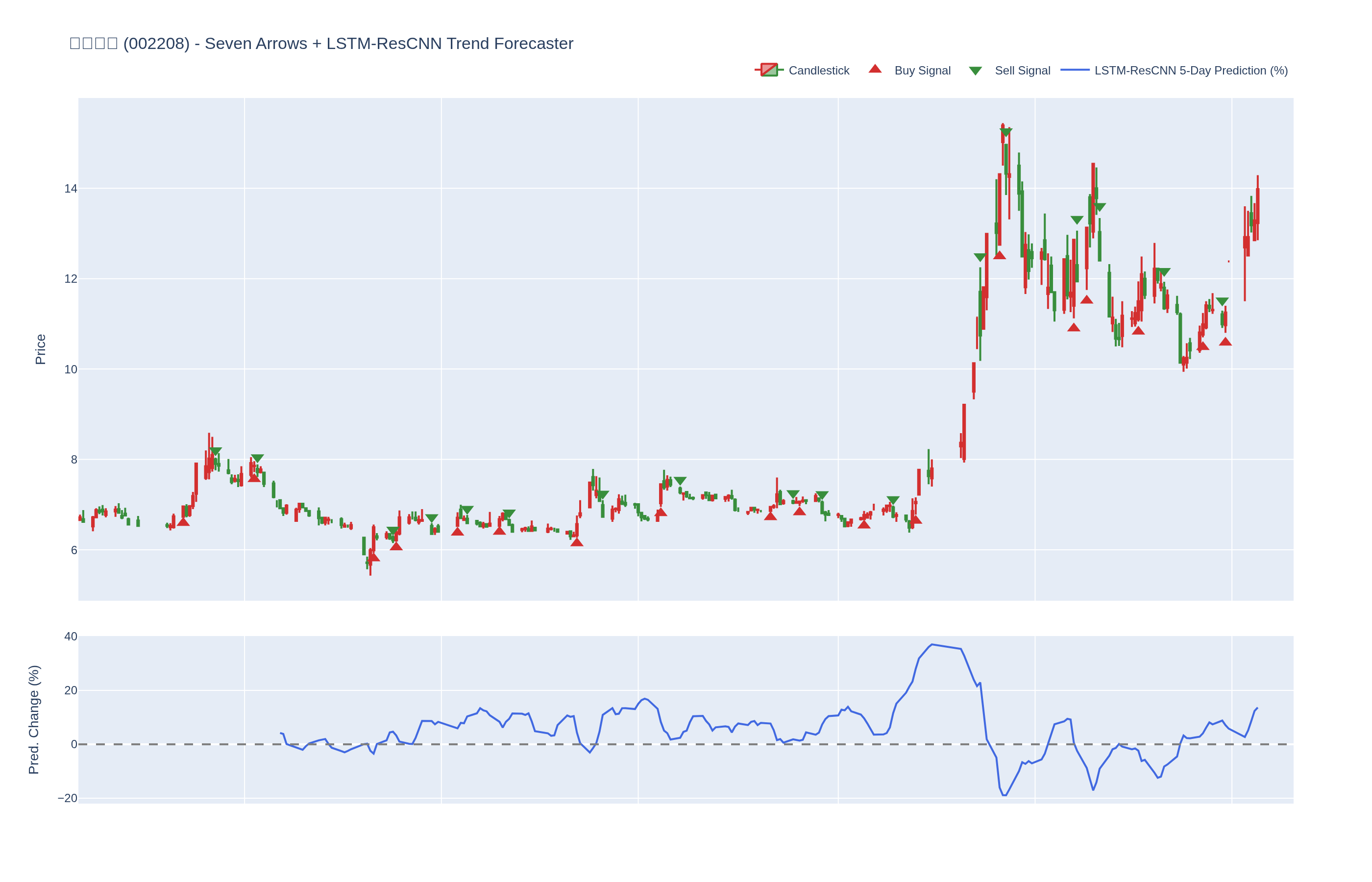Click the buy marker below the lowest candle
The width and height of the screenshot is (1372, 882).
click(x=373, y=557)
